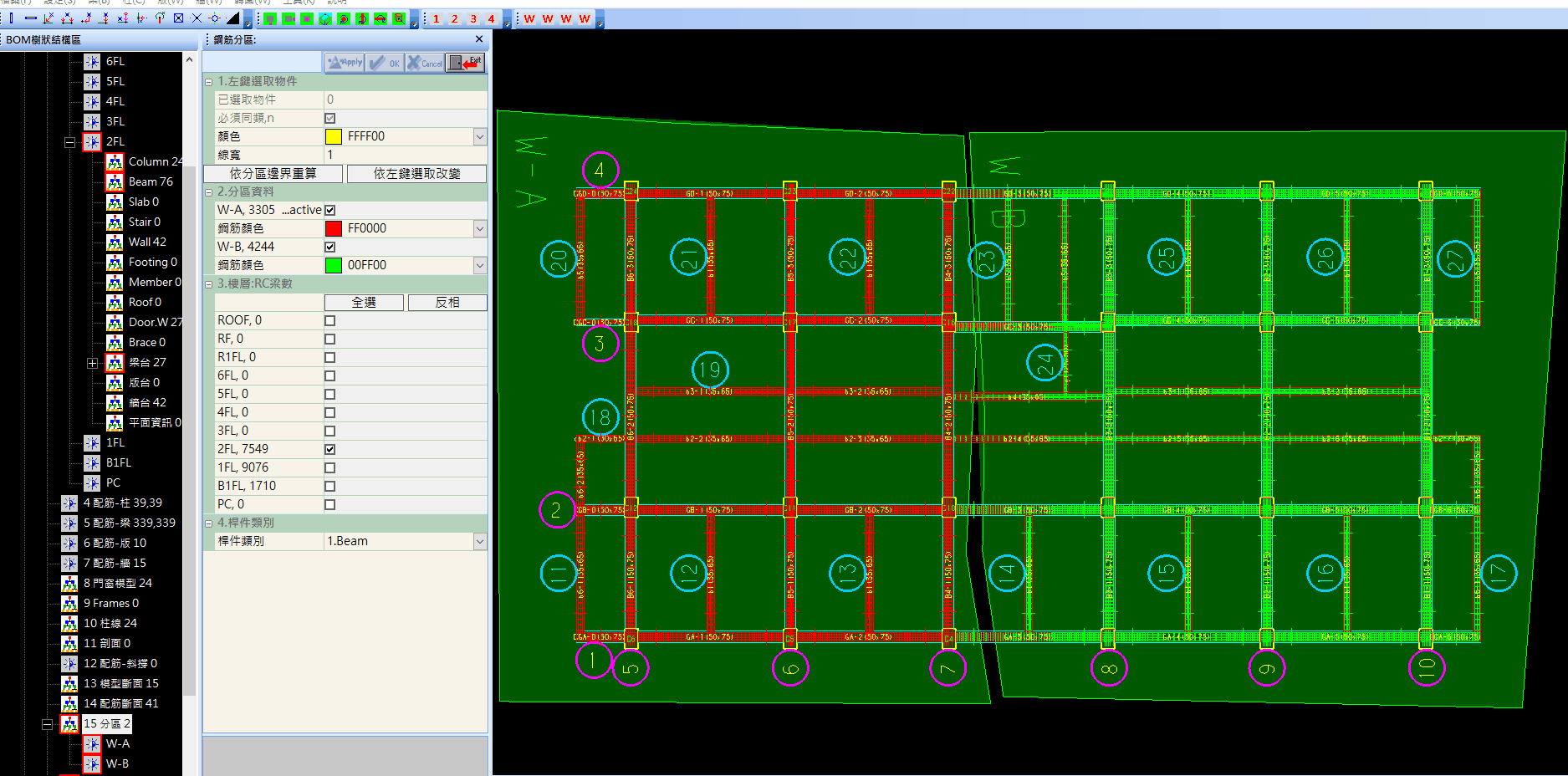1568x776 pixels.
Task: Click the Apply button in rebar zone panel
Action: coord(345,63)
